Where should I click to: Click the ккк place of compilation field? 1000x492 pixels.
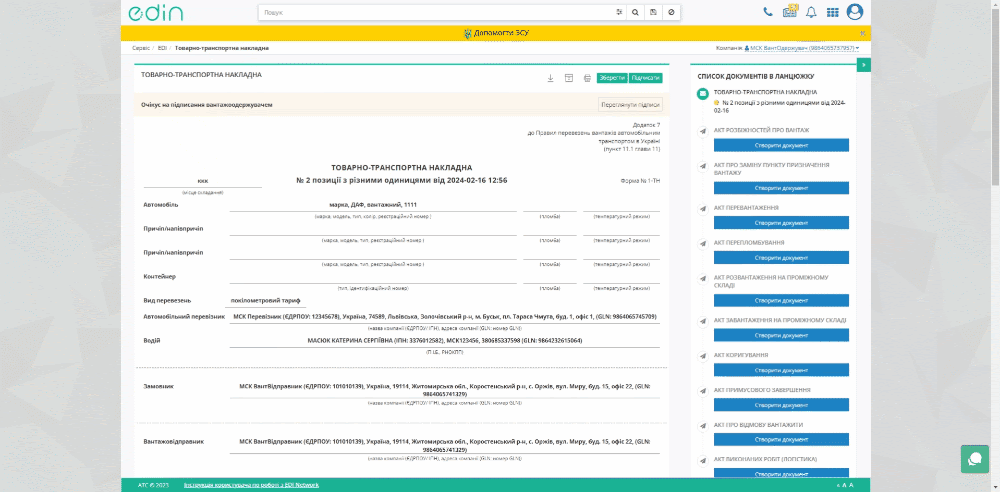coord(203,181)
